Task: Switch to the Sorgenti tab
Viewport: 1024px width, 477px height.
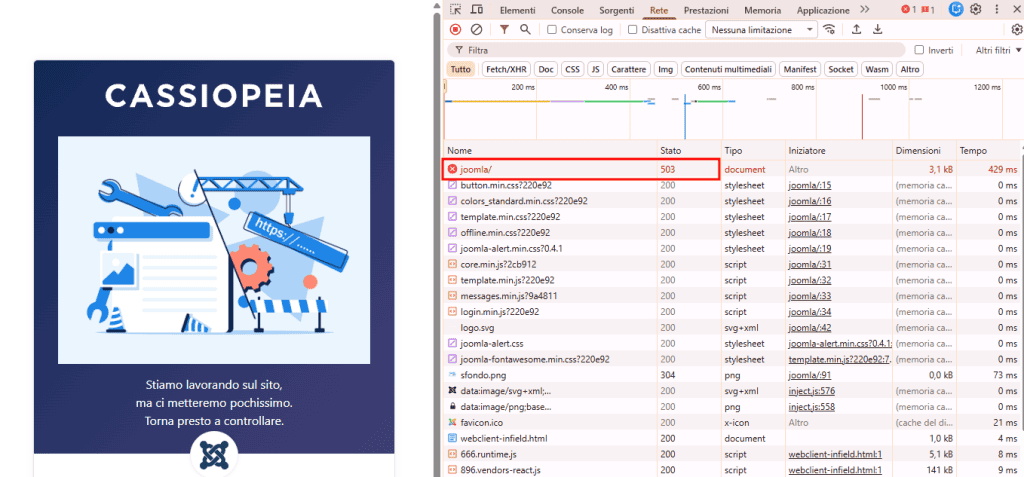Action: (617, 10)
